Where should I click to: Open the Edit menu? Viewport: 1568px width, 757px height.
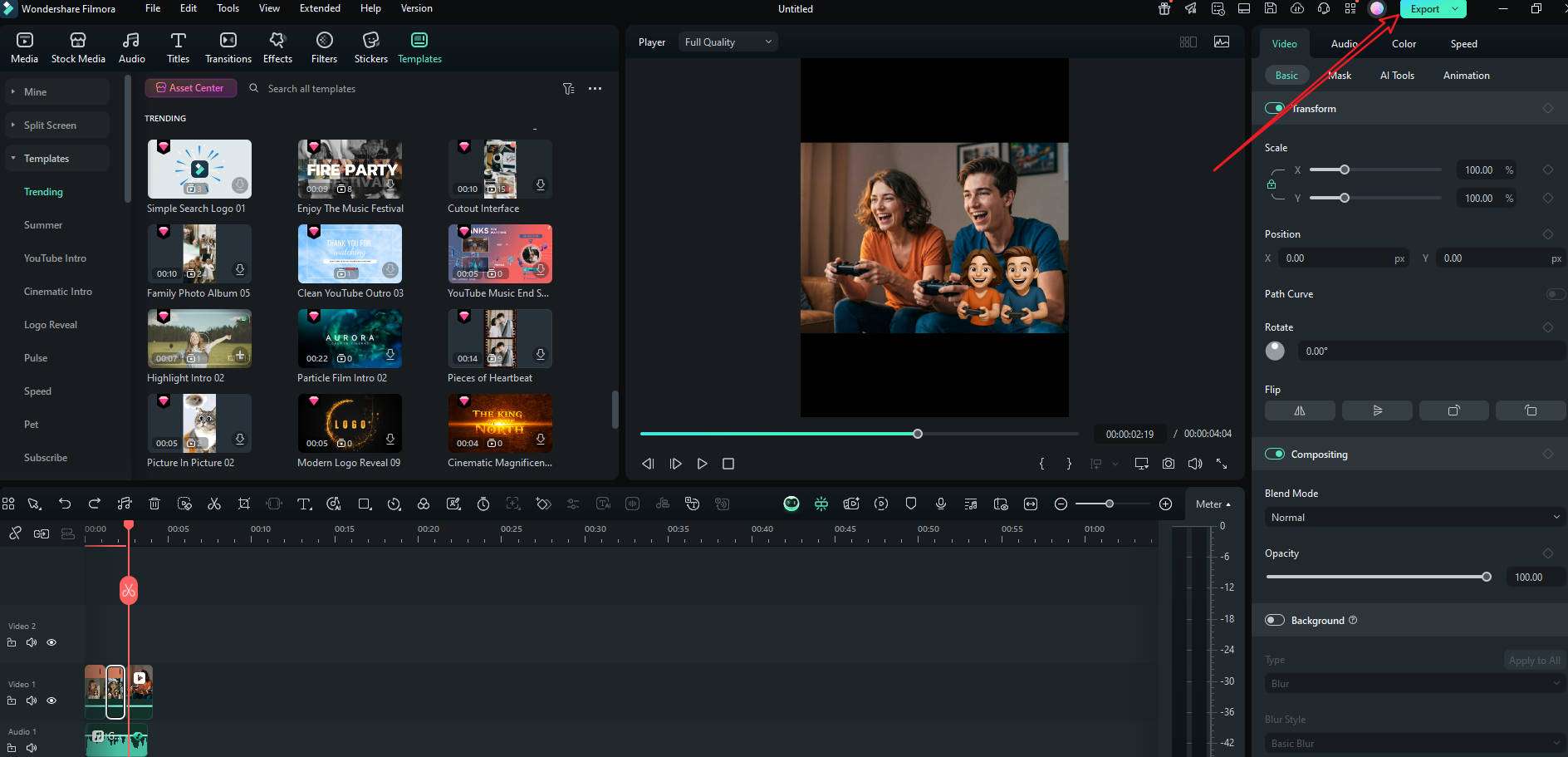click(x=189, y=8)
